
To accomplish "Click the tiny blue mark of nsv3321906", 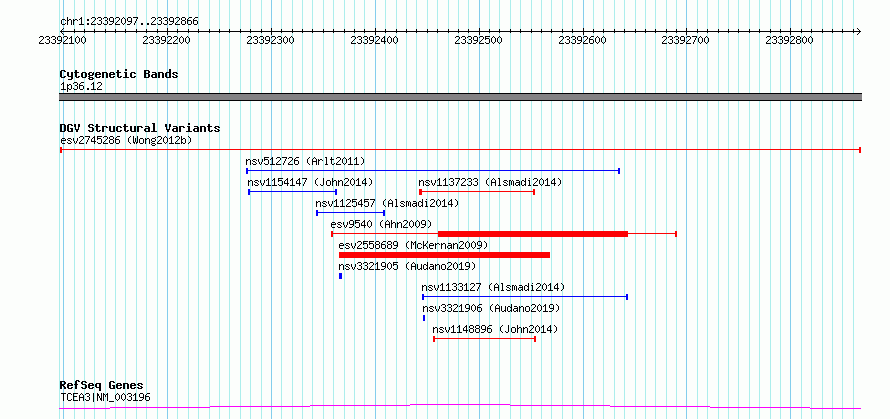I will coord(423,318).
